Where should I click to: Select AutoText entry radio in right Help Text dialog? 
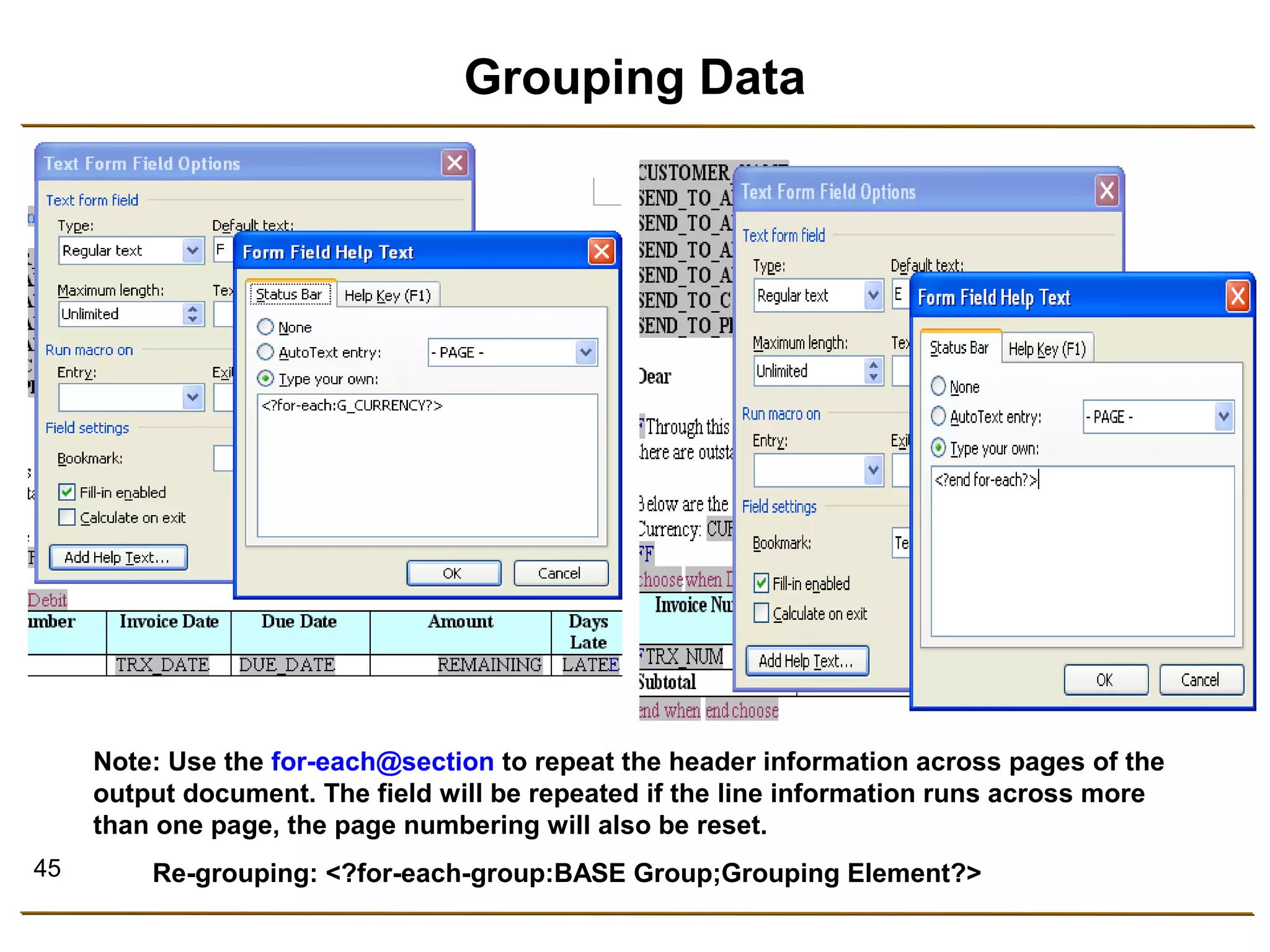938,416
